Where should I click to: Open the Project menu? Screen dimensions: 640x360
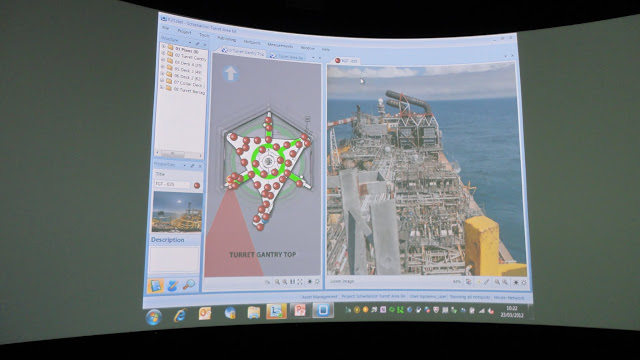(x=184, y=31)
